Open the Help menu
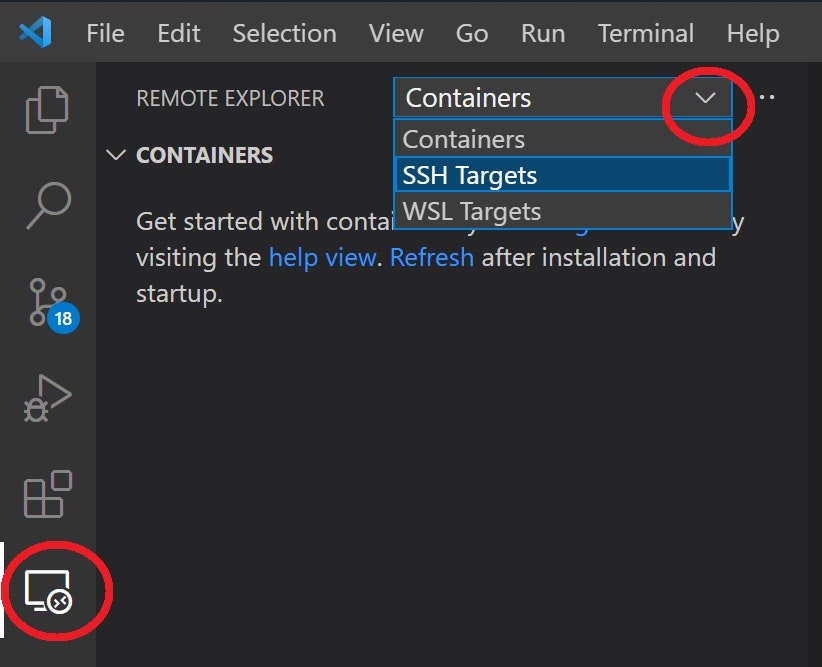This screenshot has height=667, width=822. (x=753, y=33)
